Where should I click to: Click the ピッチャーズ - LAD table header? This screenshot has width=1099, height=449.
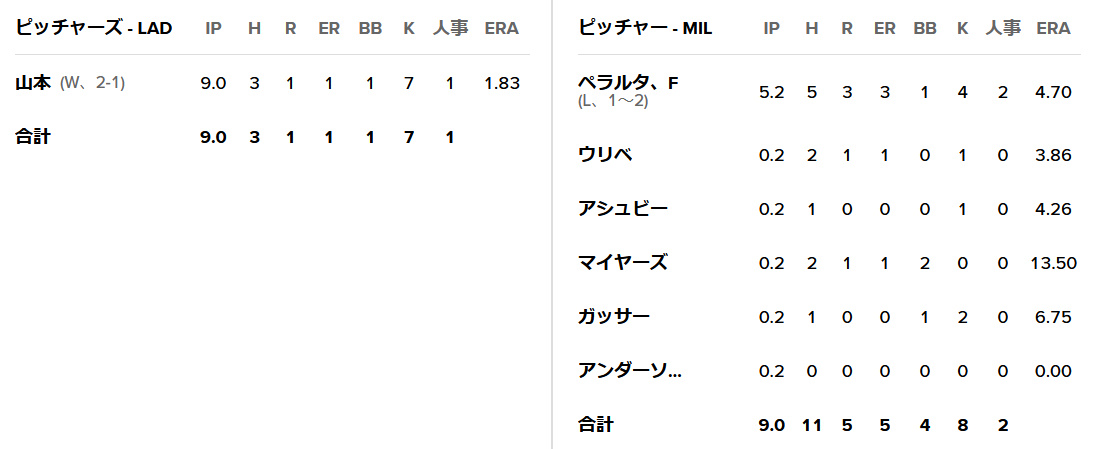click(x=94, y=28)
